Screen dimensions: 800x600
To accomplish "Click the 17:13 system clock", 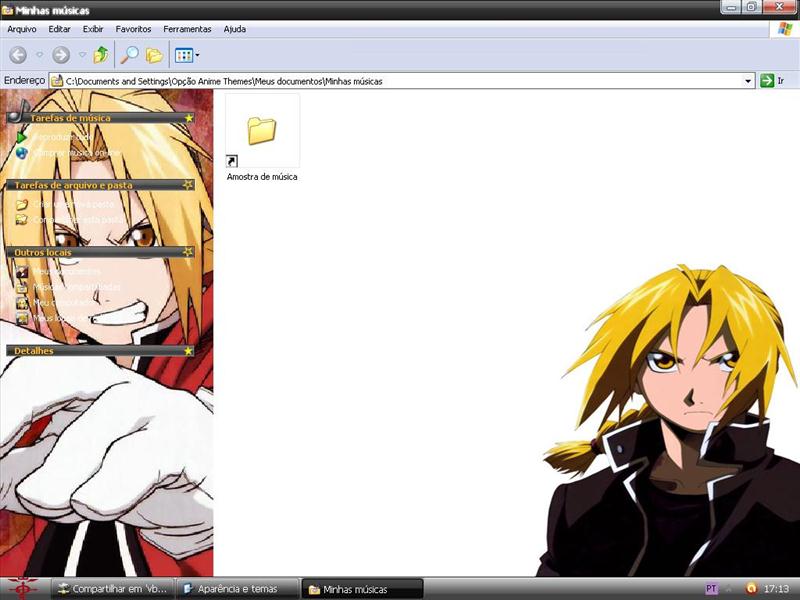I will [776, 589].
